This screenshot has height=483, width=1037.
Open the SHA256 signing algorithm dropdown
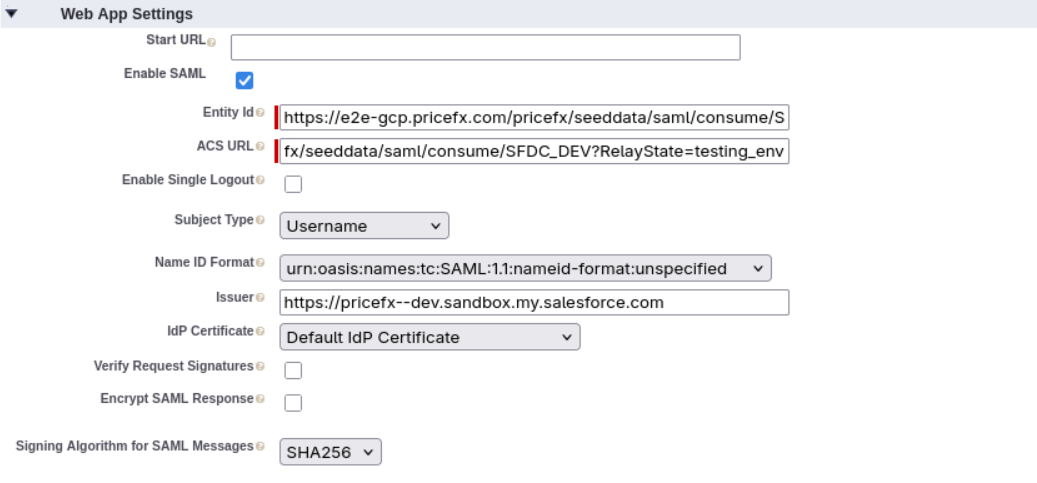[330, 453]
